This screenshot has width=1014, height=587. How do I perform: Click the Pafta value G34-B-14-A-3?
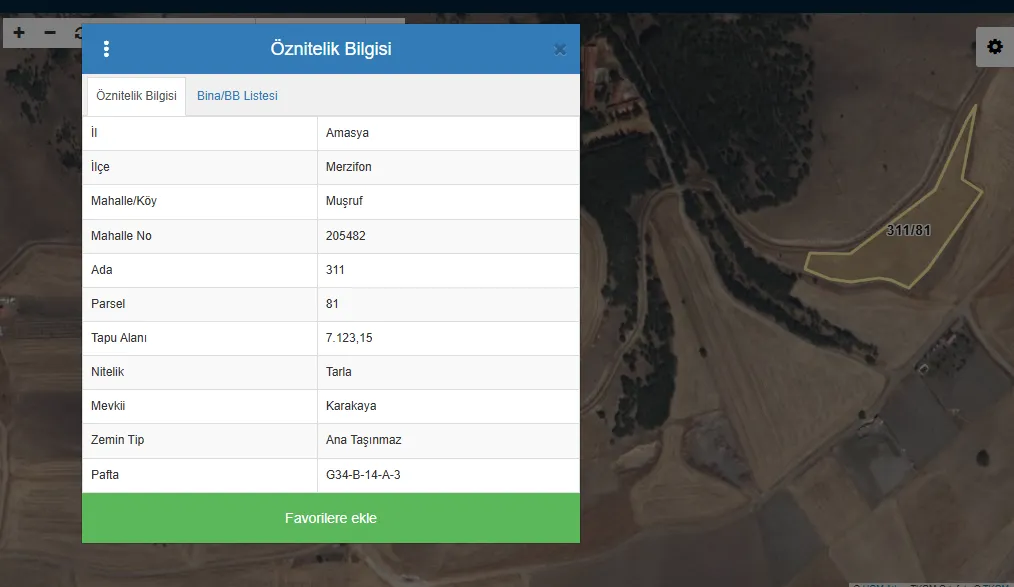(363, 474)
